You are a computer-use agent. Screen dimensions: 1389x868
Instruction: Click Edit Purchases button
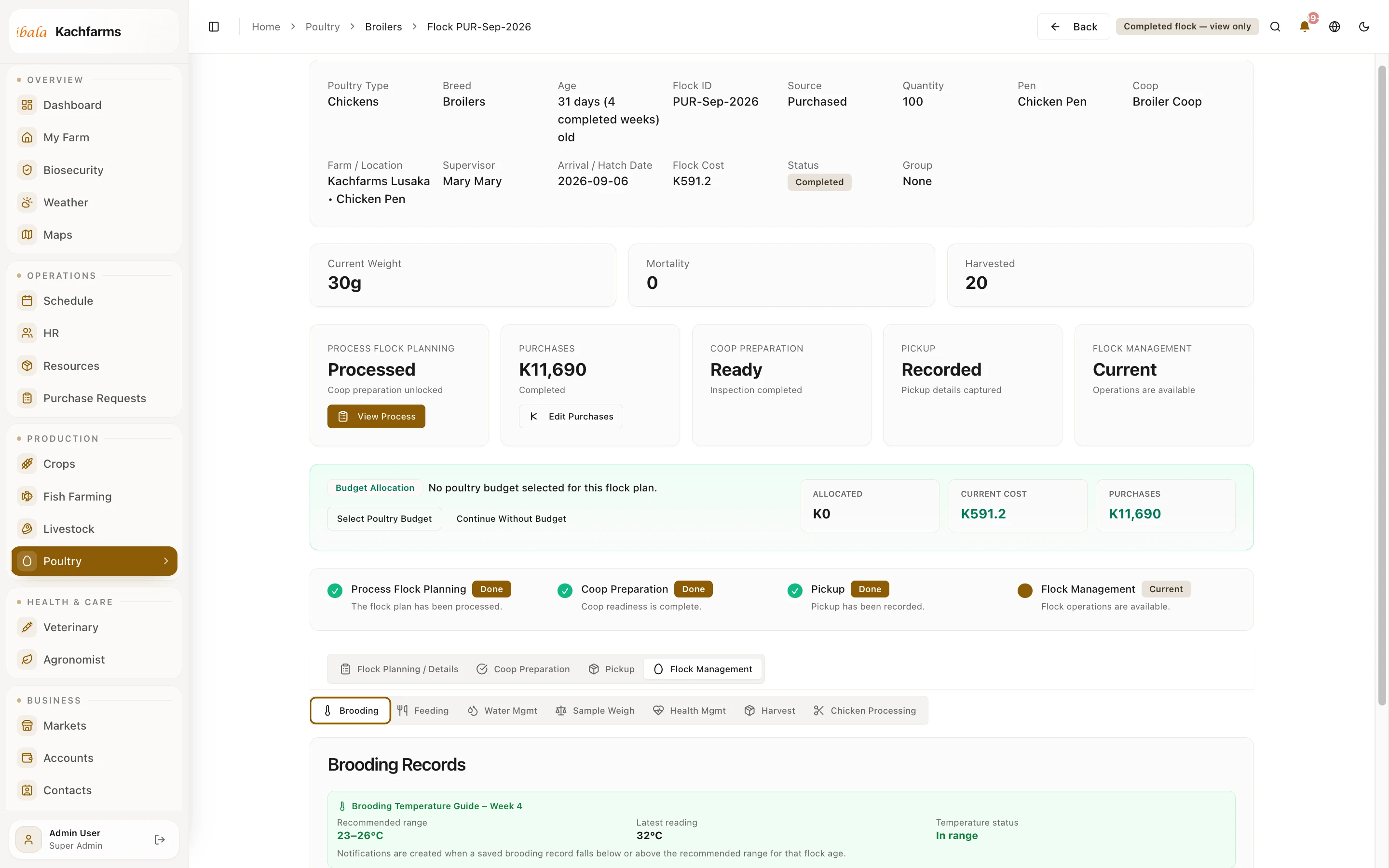[571, 416]
